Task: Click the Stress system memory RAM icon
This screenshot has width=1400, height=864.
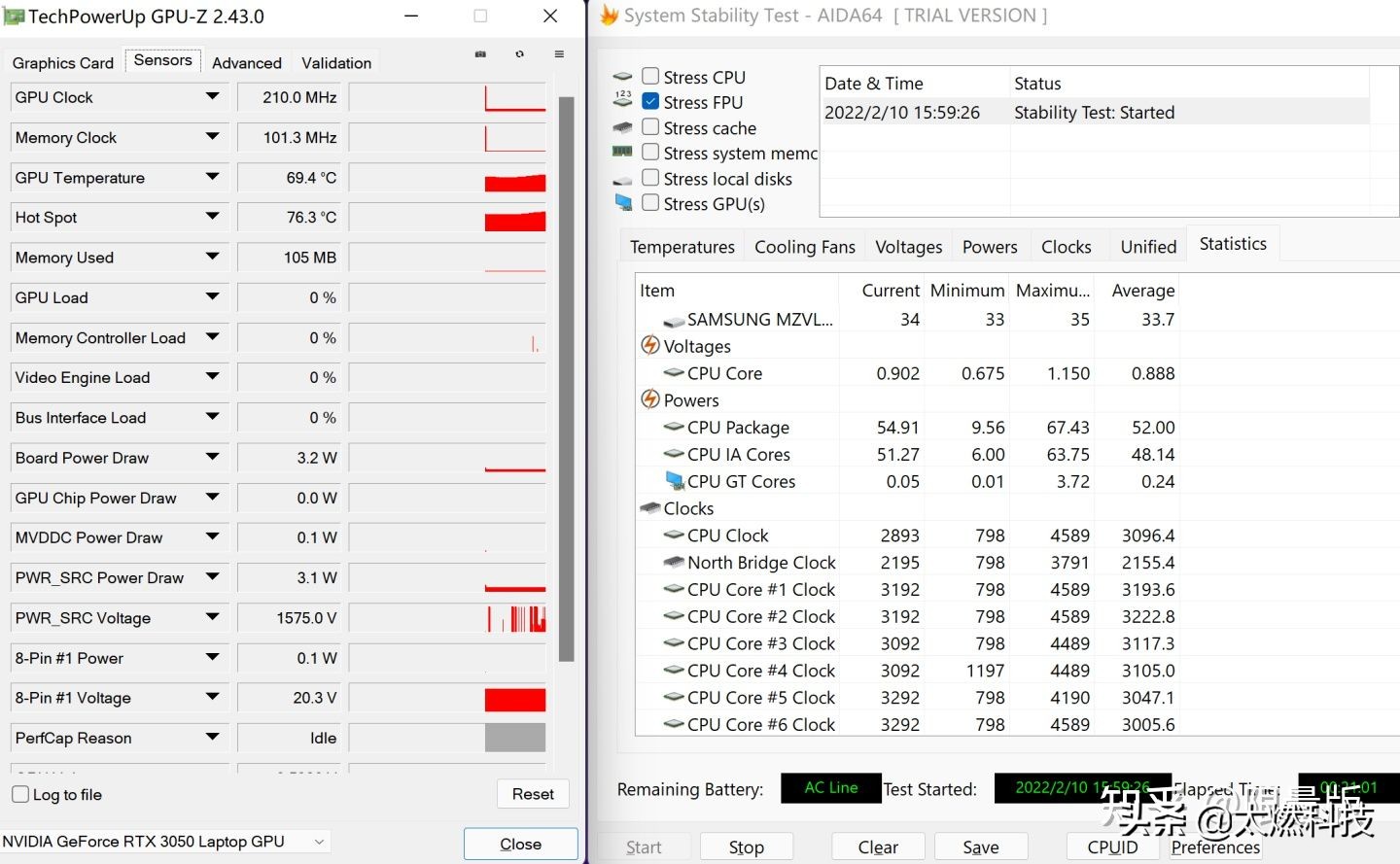Action: (x=623, y=152)
